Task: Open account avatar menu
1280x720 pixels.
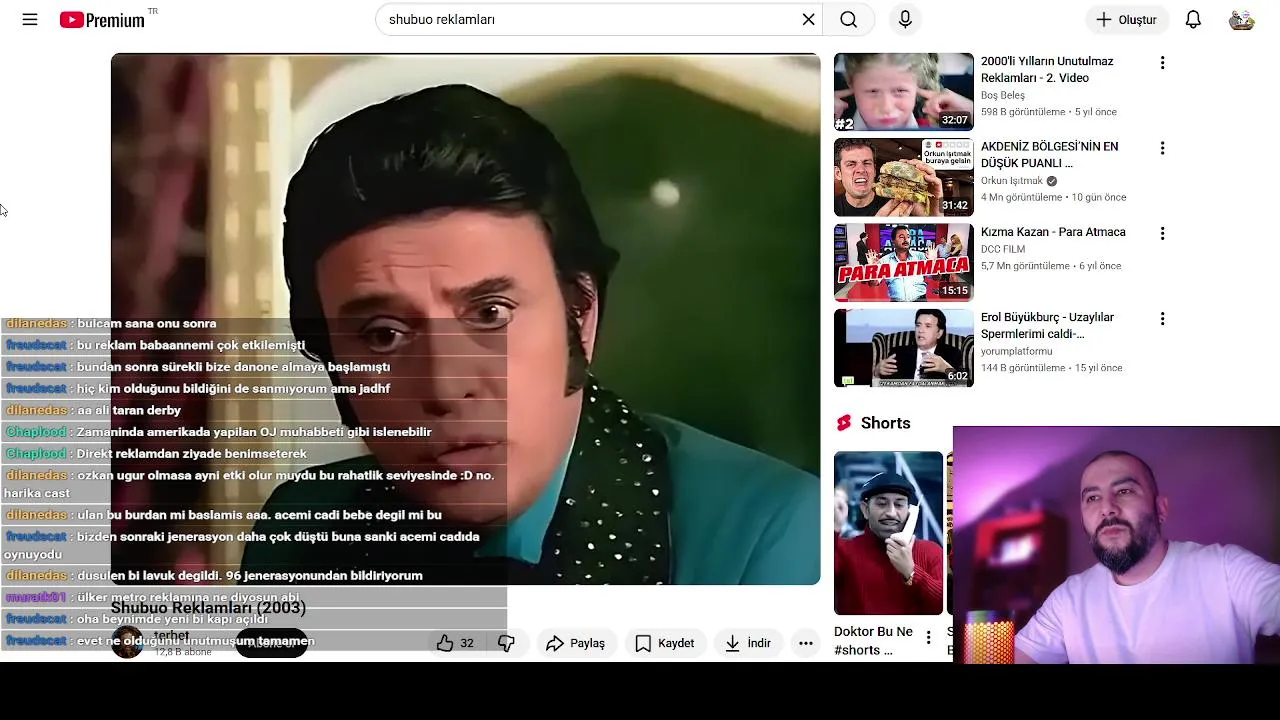Action: [1241, 19]
